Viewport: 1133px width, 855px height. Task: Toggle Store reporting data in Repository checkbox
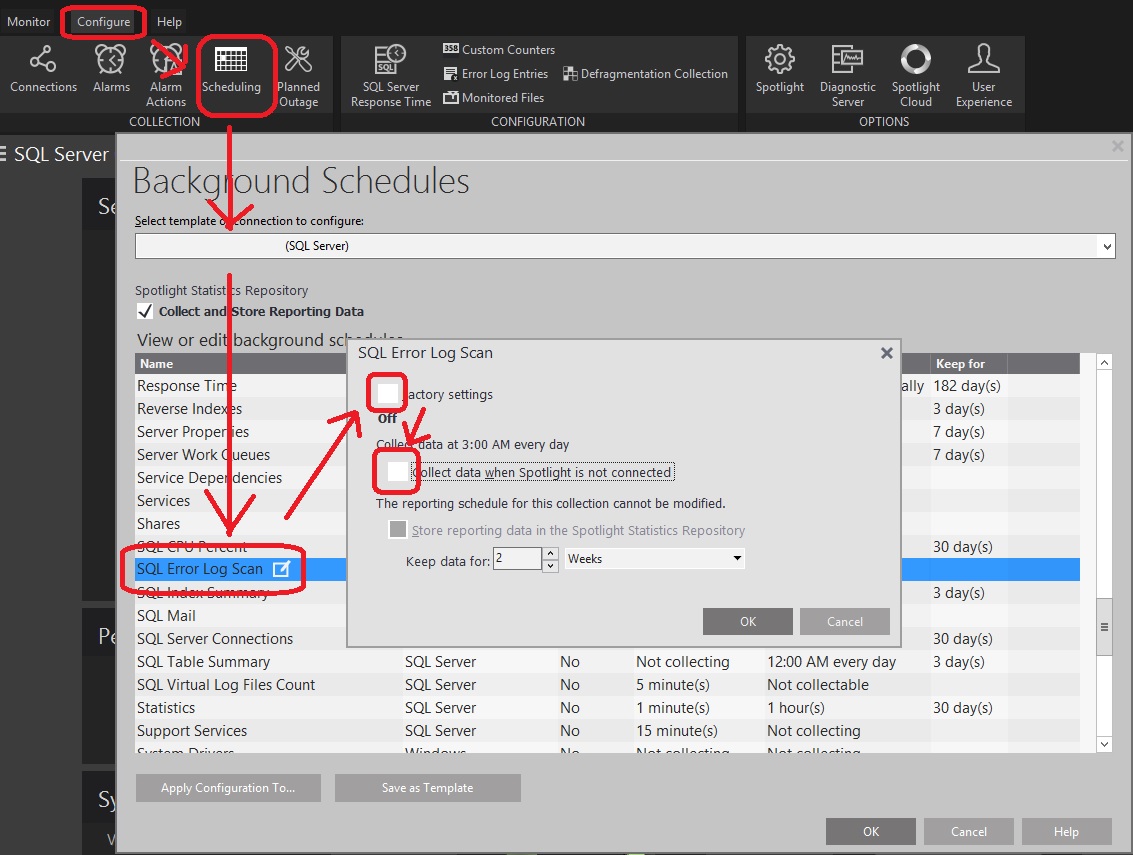(397, 529)
